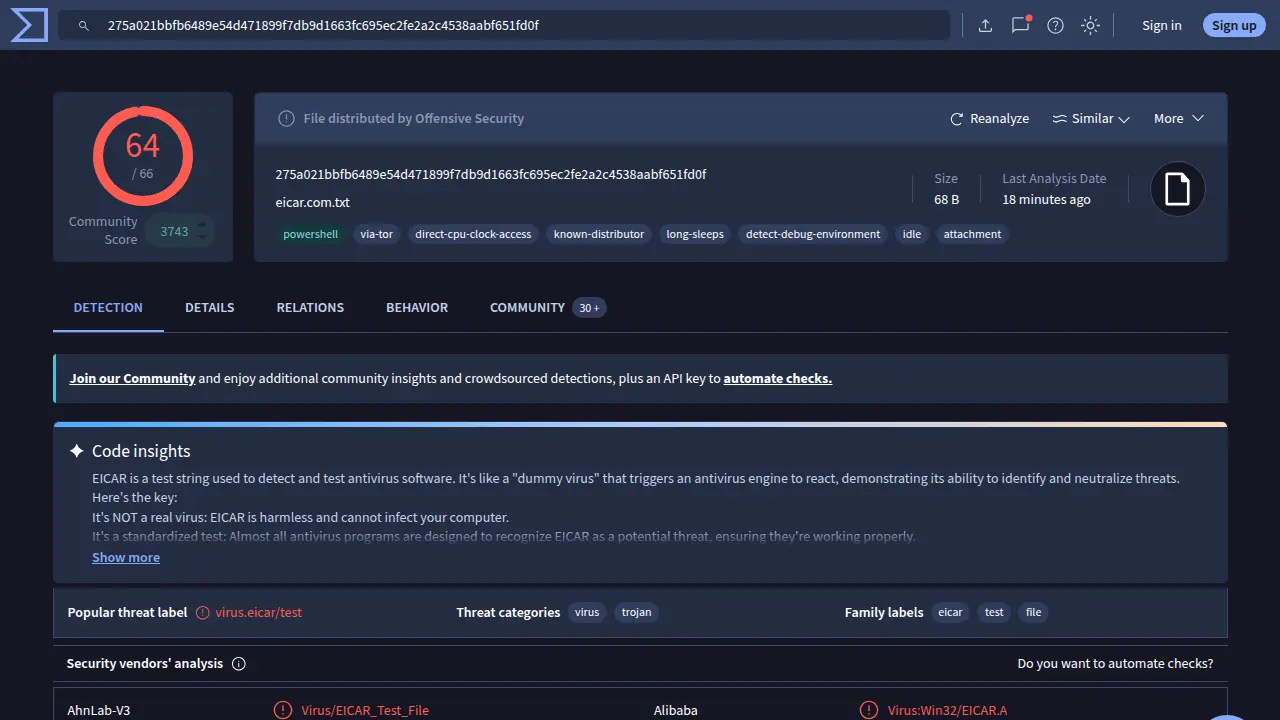Click the detect-debug-environment tag

click(813, 235)
